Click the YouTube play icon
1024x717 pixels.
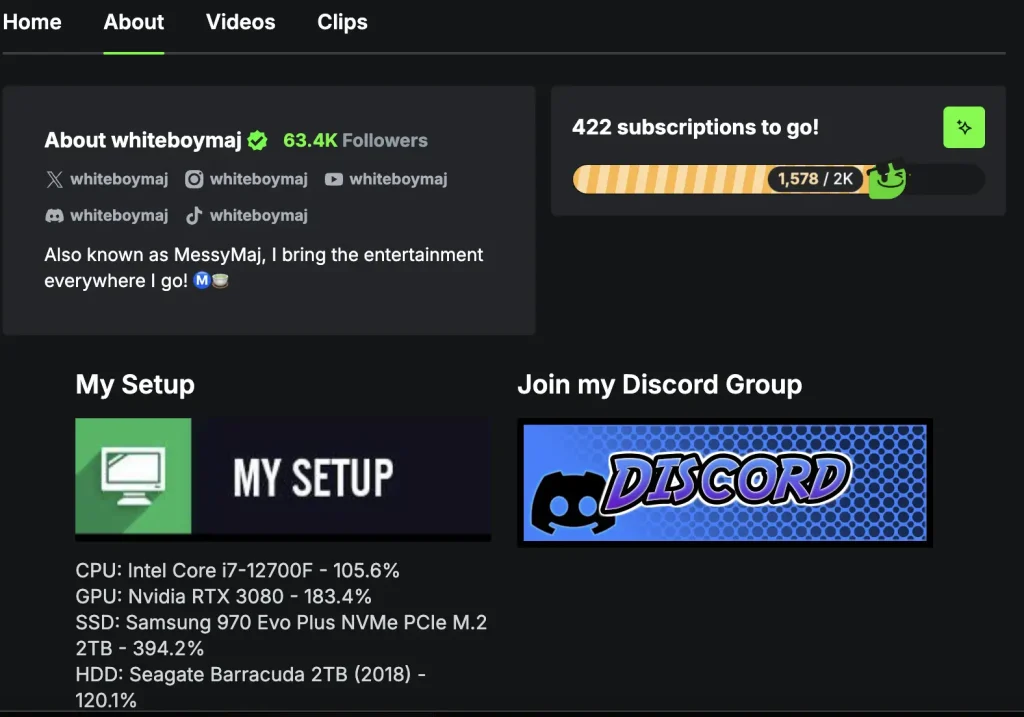pyautogui.click(x=334, y=179)
